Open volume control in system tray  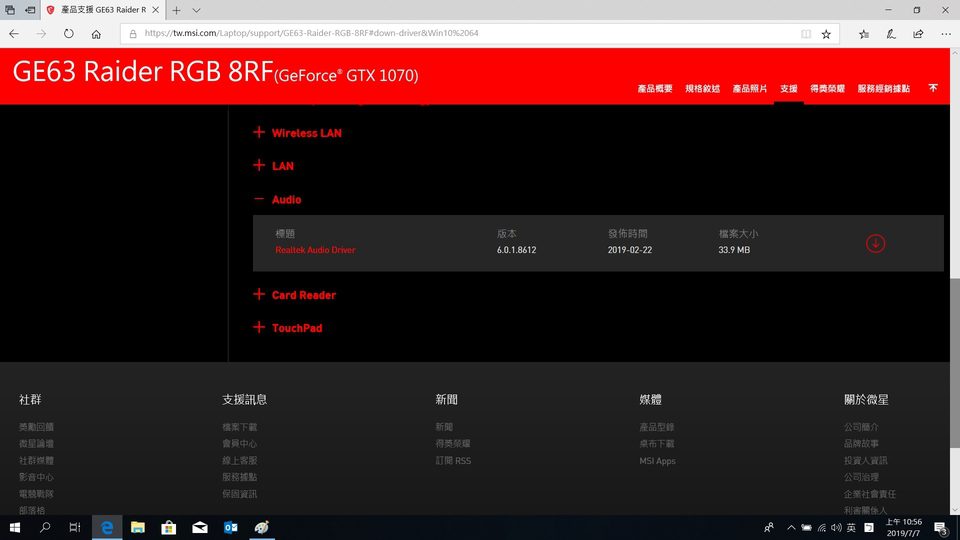(836, 527)
